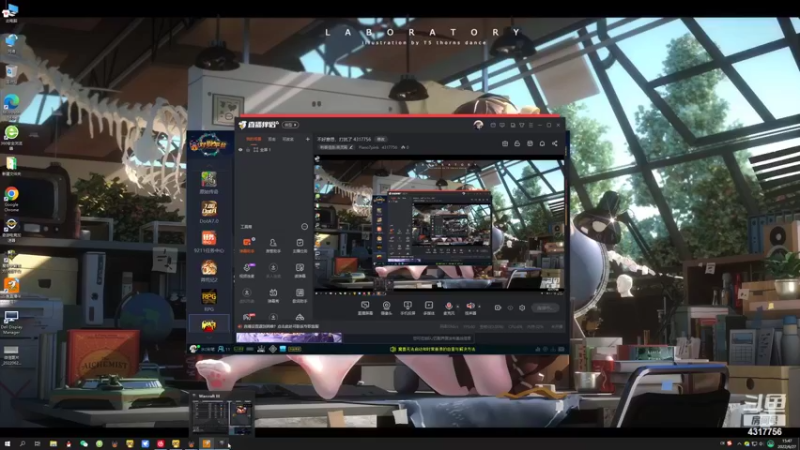The width and height of the screenshot is (800, 450).
Task: Add a camera source from bottom toolbar
Action: click(x=386, y=308)
